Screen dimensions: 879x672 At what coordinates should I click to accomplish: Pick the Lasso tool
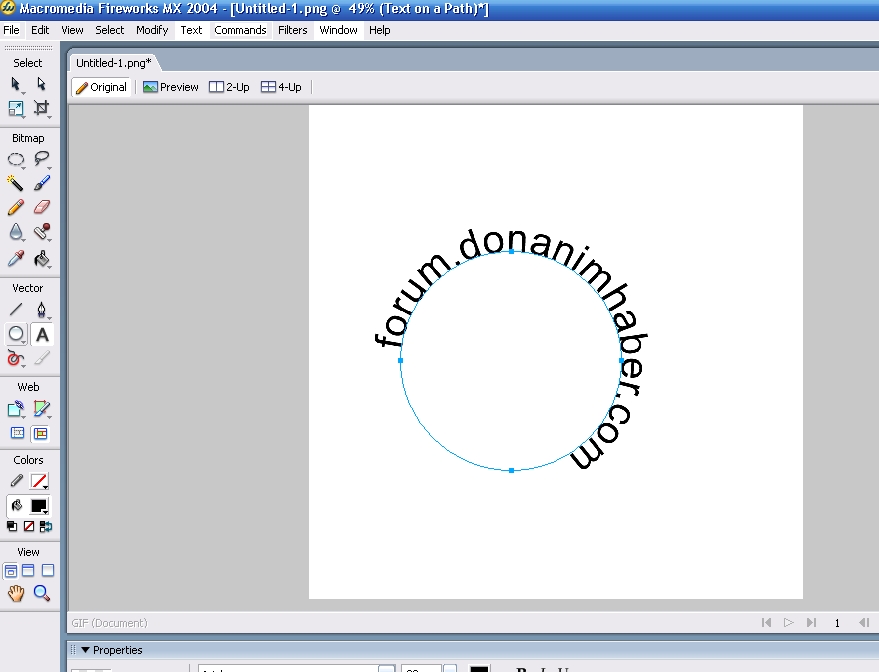[41, 159]
